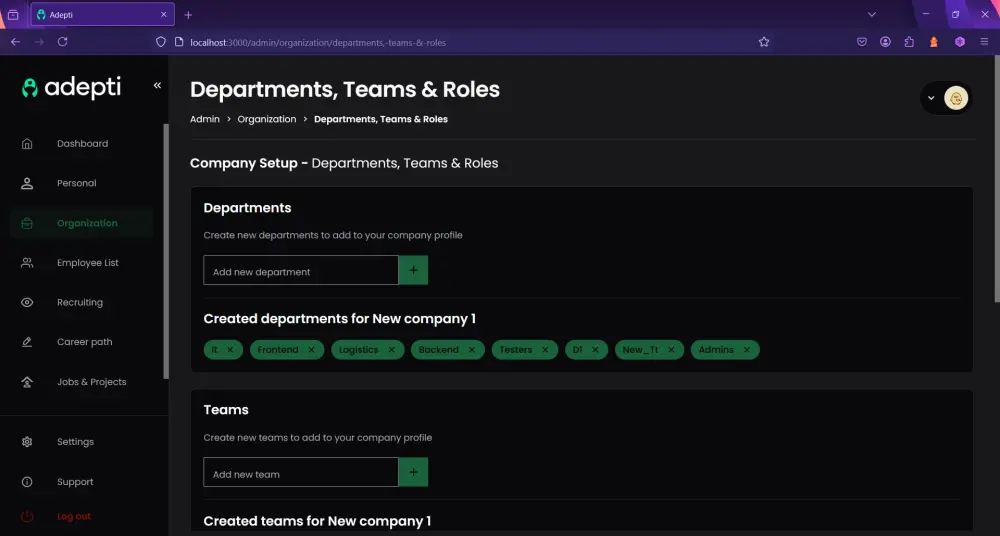
Task: Remove the Admins department tag
Action: pyautogui.click(x=747, y=350)
